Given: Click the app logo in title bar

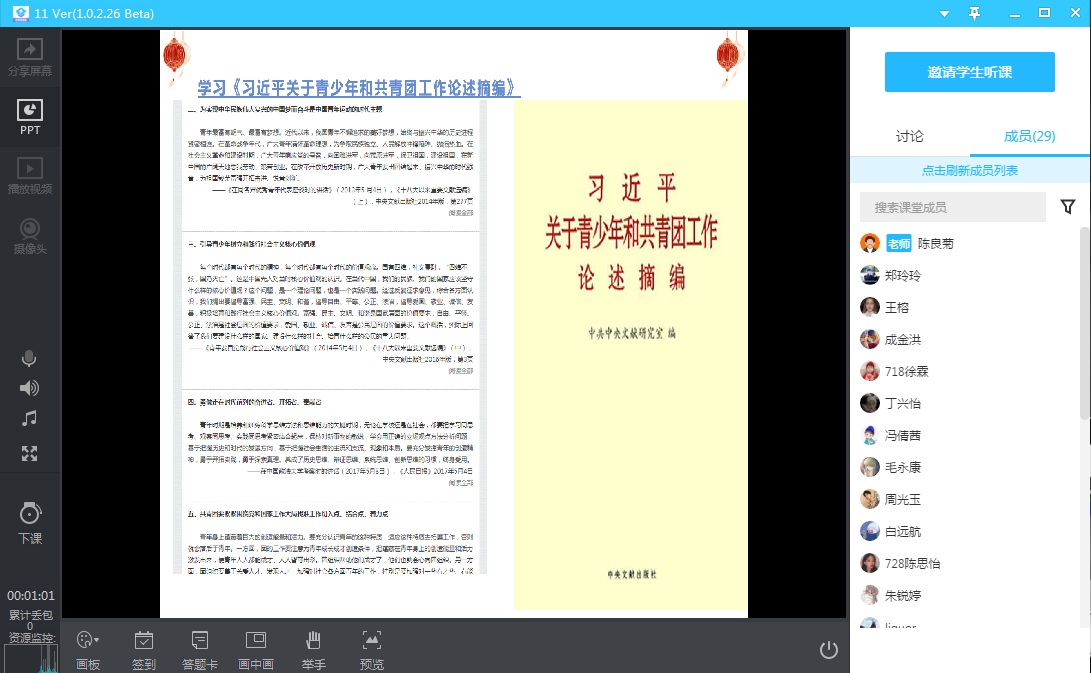Looking at the screenshot, I should [21, 13].
